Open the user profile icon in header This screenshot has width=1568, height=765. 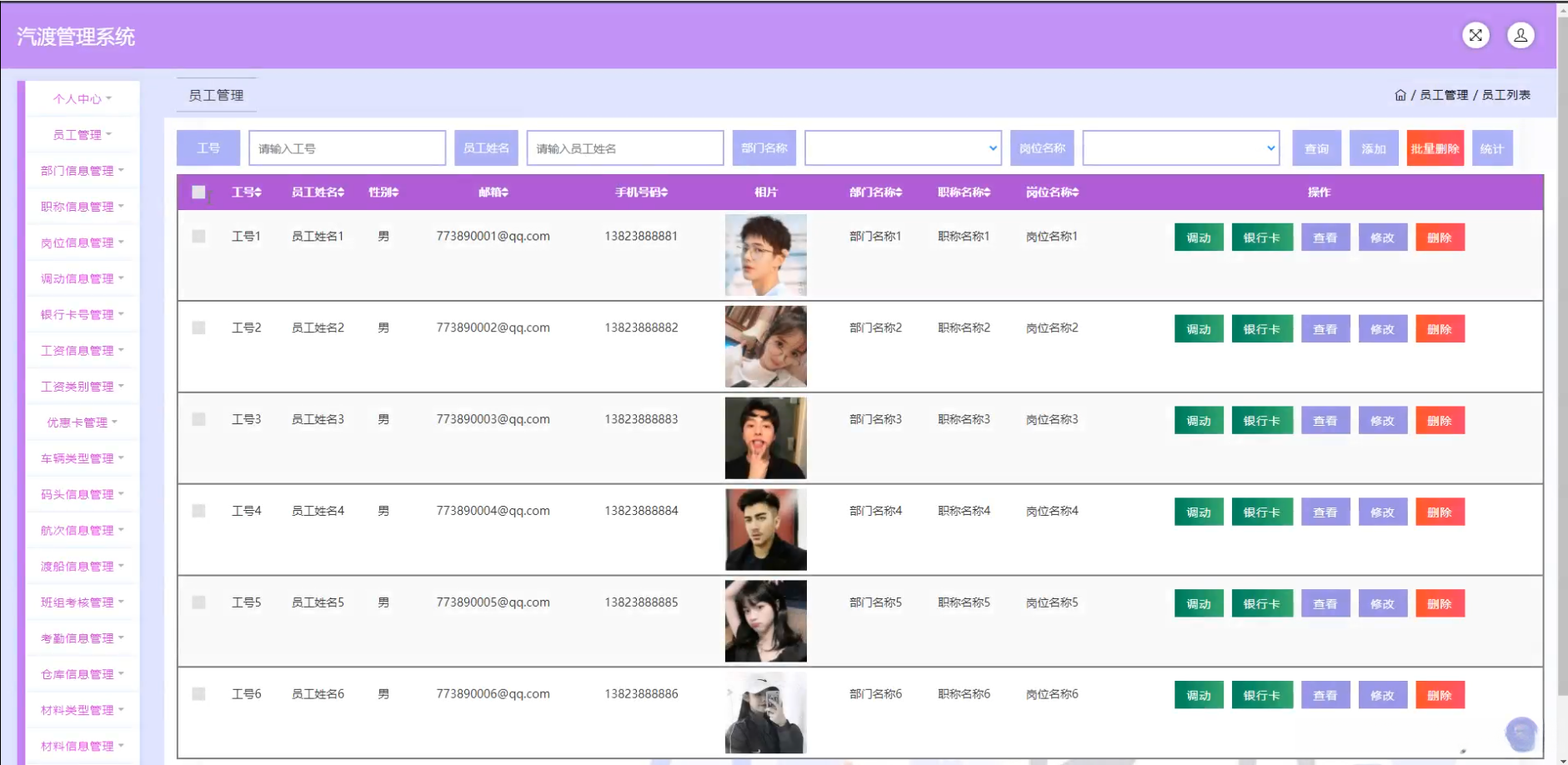pyautogui.click(x=1520, y=35)
